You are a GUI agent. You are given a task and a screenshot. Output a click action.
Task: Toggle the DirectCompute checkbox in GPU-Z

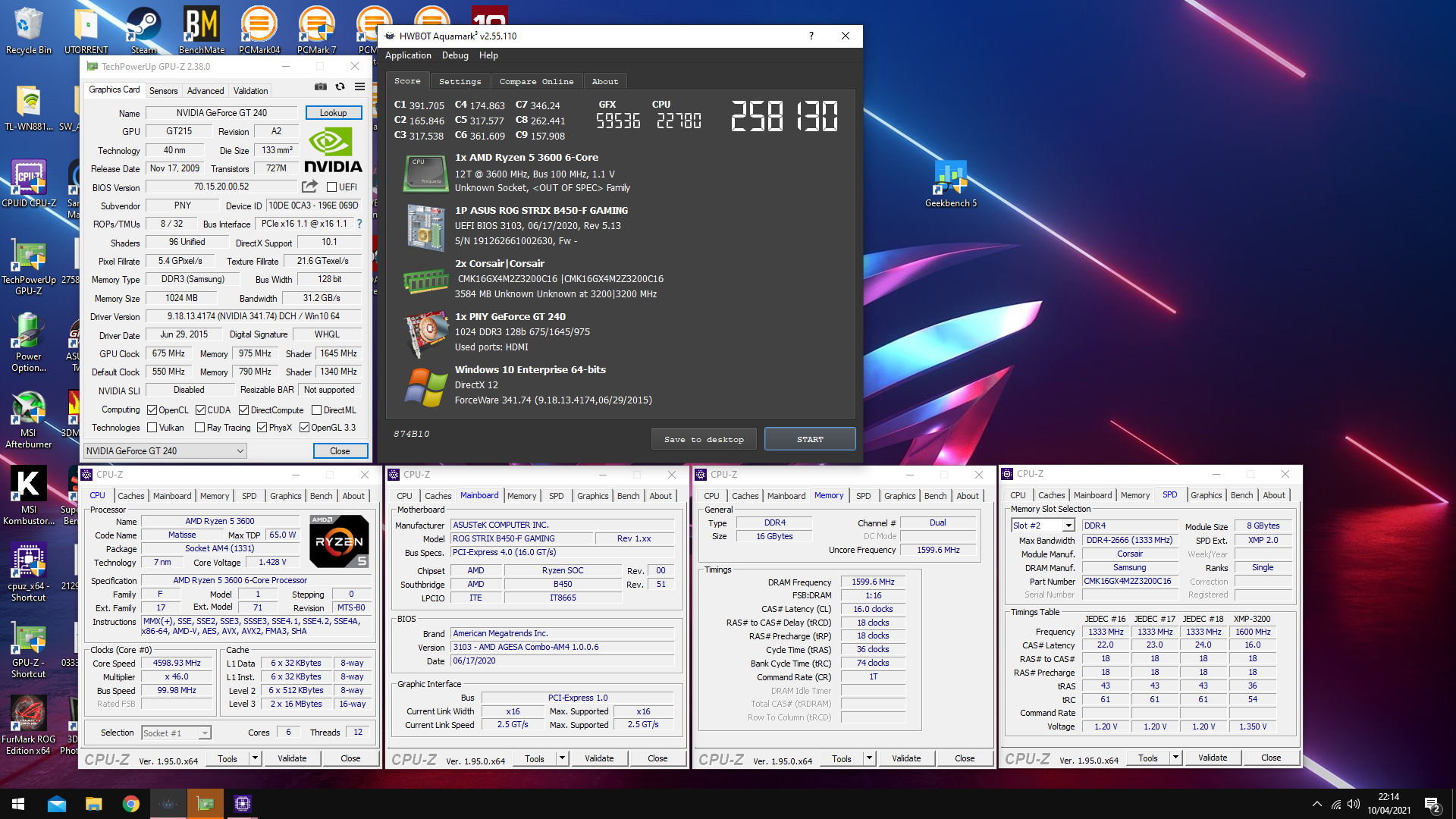coord(243,410)
